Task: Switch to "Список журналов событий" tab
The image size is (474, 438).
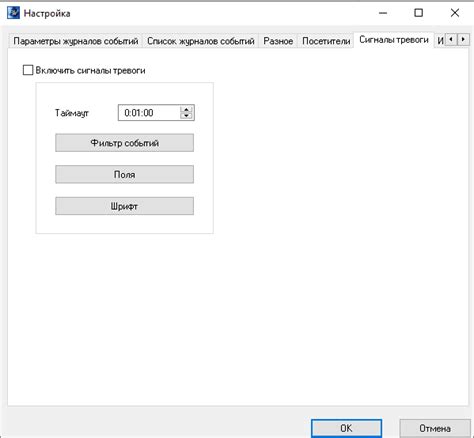Action: [x=201, y=41]
